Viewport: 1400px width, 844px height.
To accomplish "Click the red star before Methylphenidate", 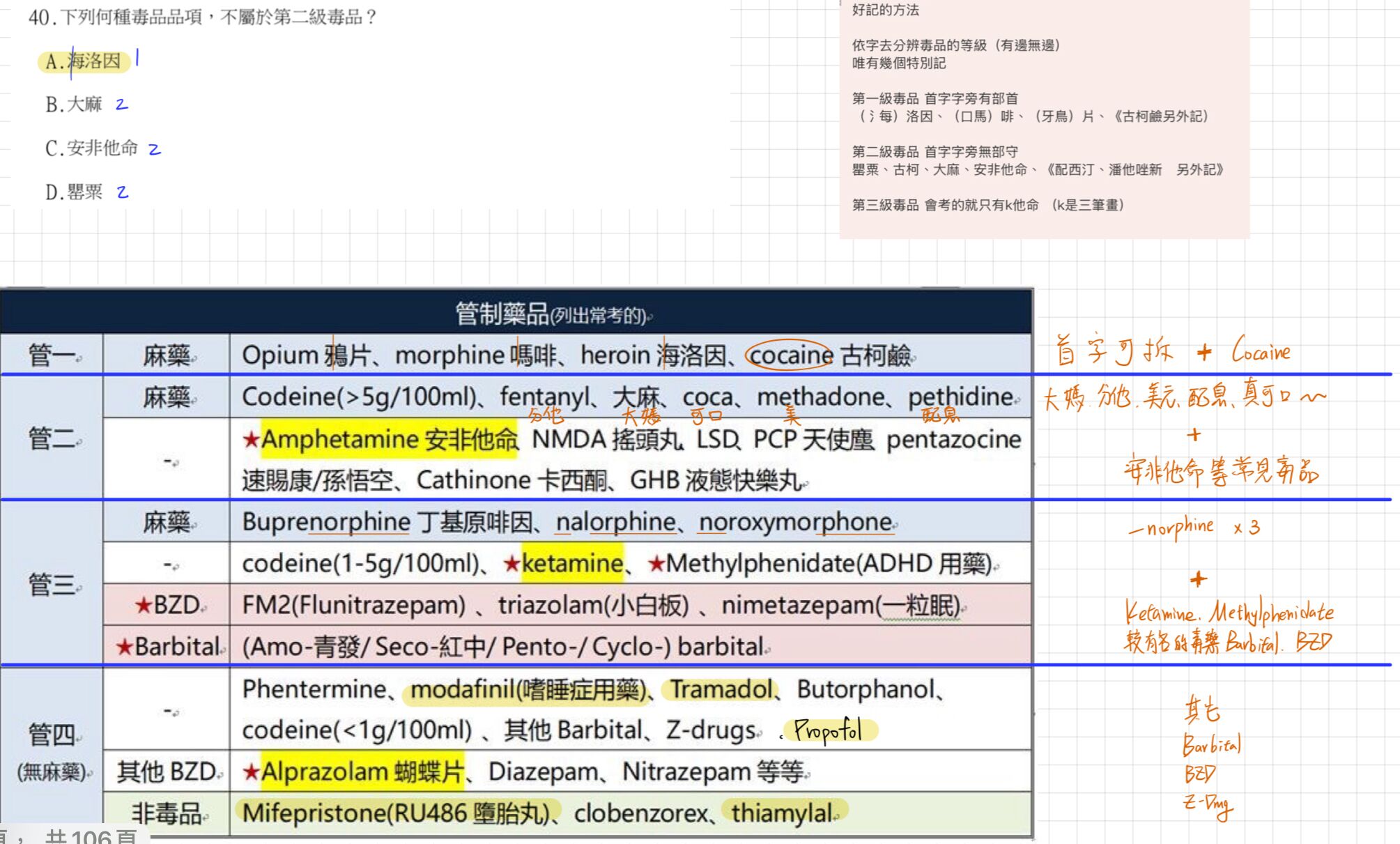I will pyautogui.click(x=655, y=563).
